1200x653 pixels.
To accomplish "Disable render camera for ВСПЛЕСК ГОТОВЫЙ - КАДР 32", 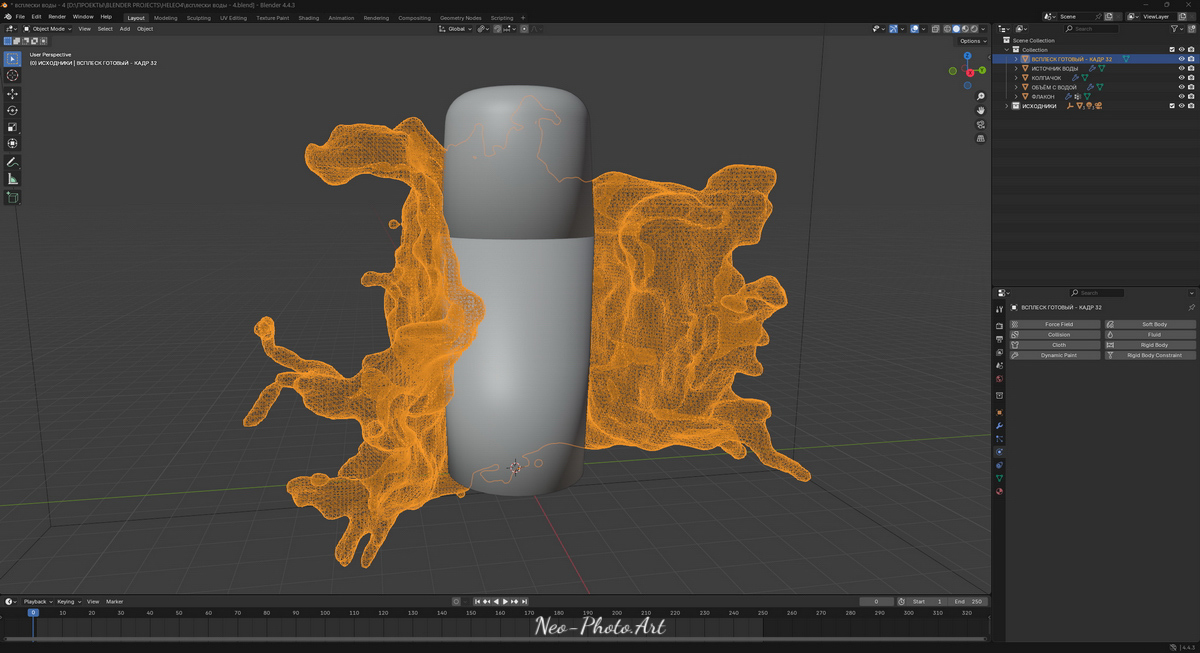I will click(x=1191, y=59).
